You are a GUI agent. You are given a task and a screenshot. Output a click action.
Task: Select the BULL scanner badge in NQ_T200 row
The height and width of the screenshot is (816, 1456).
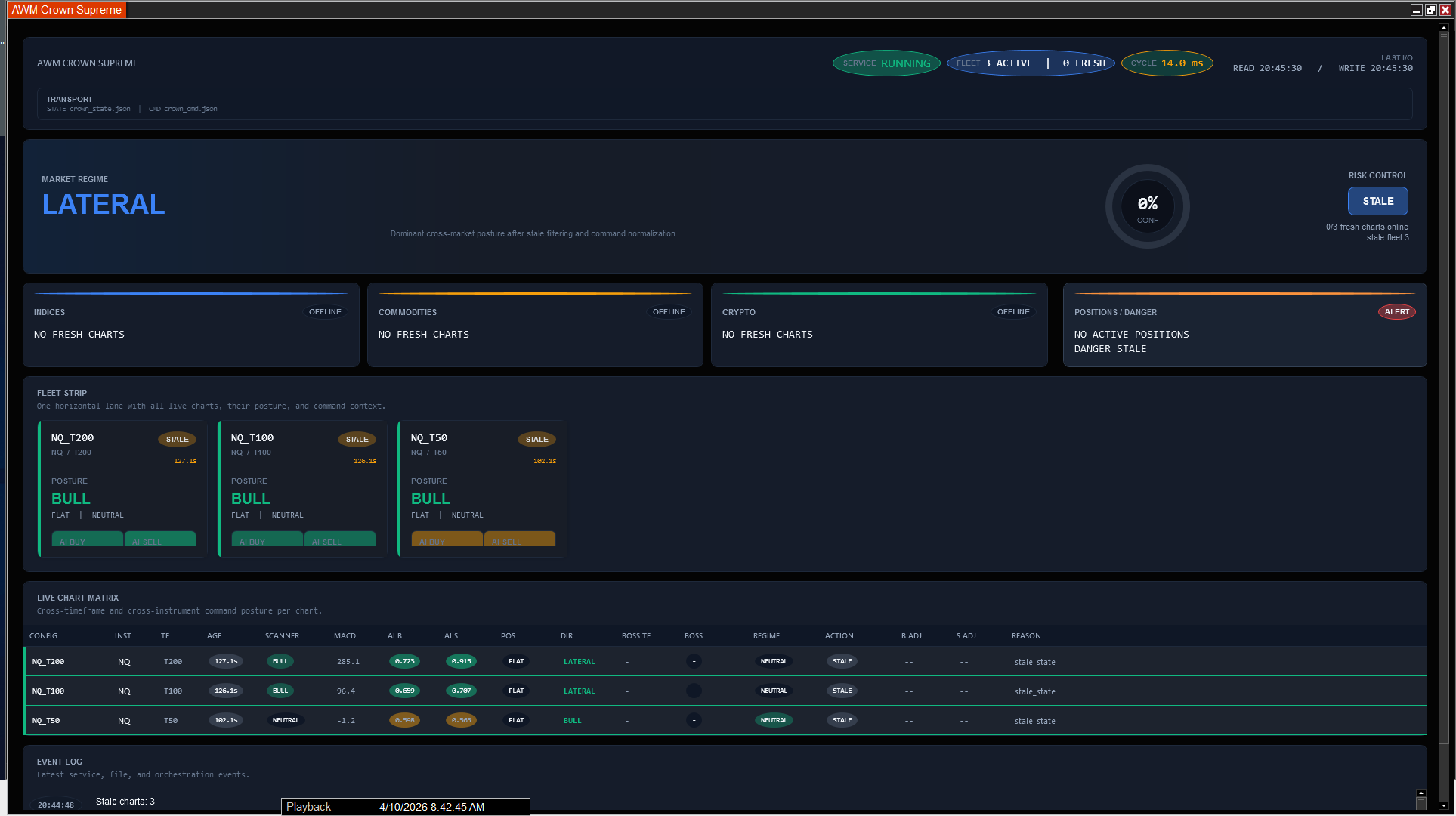point(280,661)
